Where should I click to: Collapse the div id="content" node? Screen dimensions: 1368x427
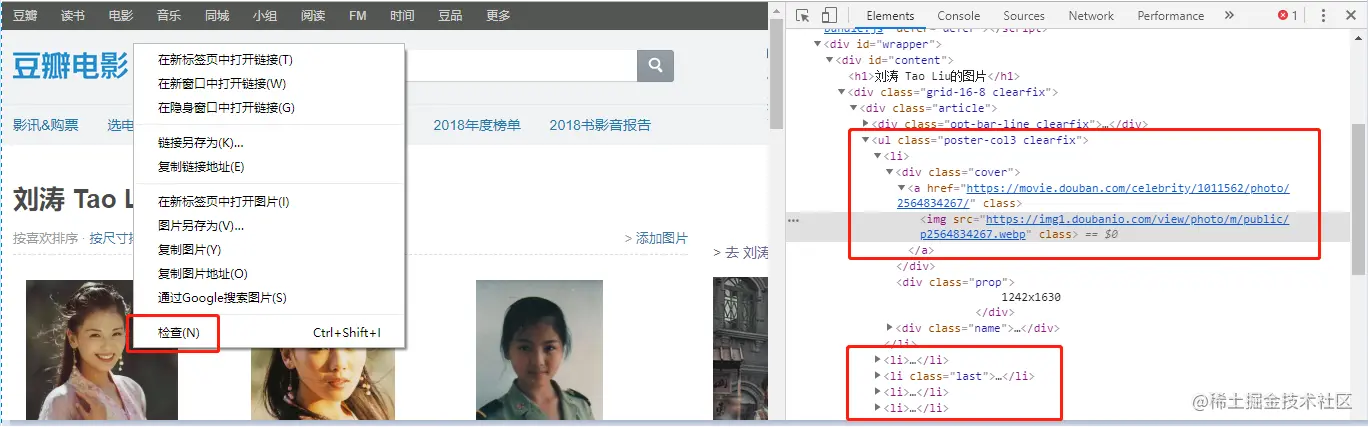point(829,60)
